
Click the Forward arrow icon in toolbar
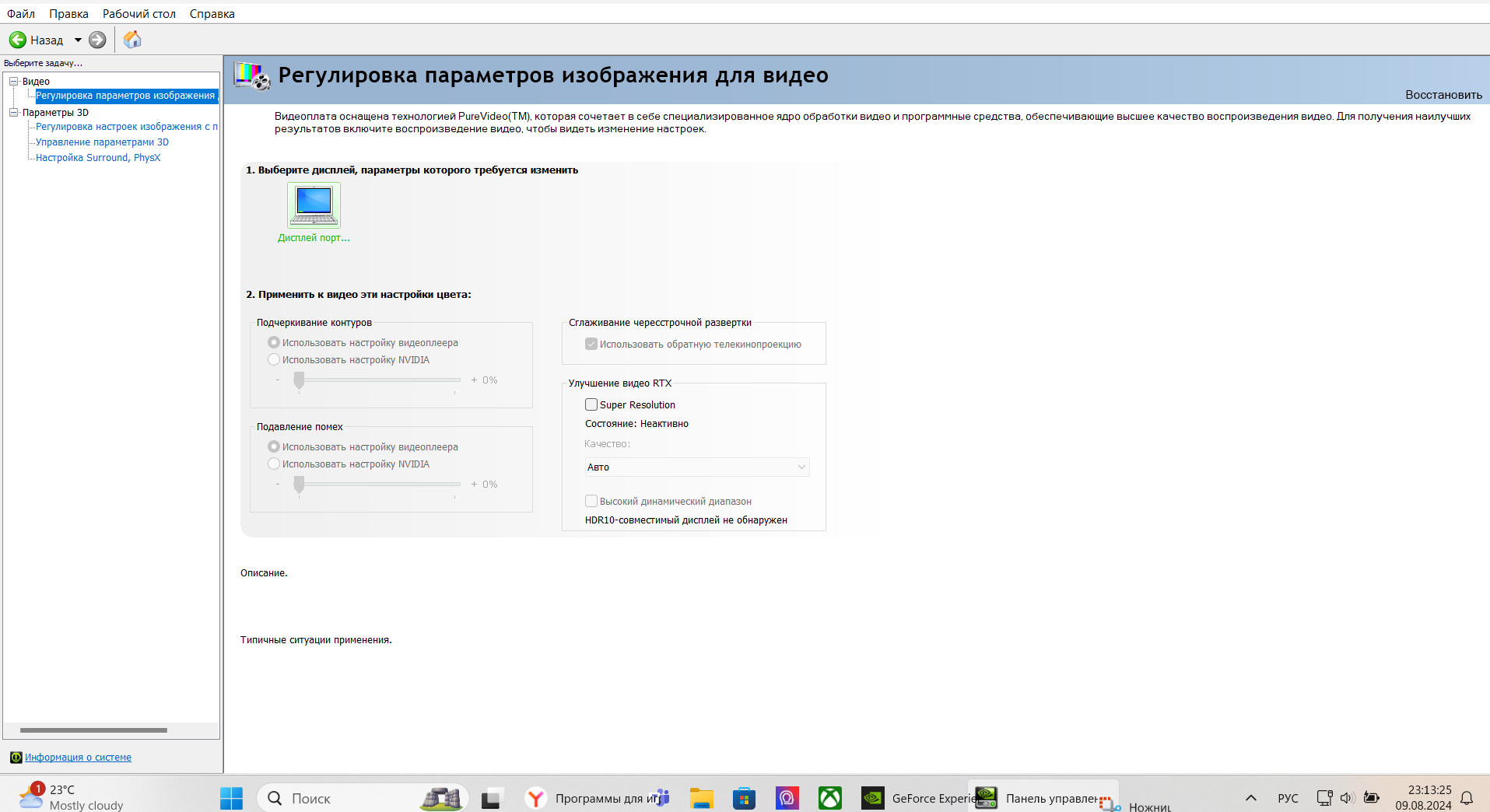(x=97, y=40)
